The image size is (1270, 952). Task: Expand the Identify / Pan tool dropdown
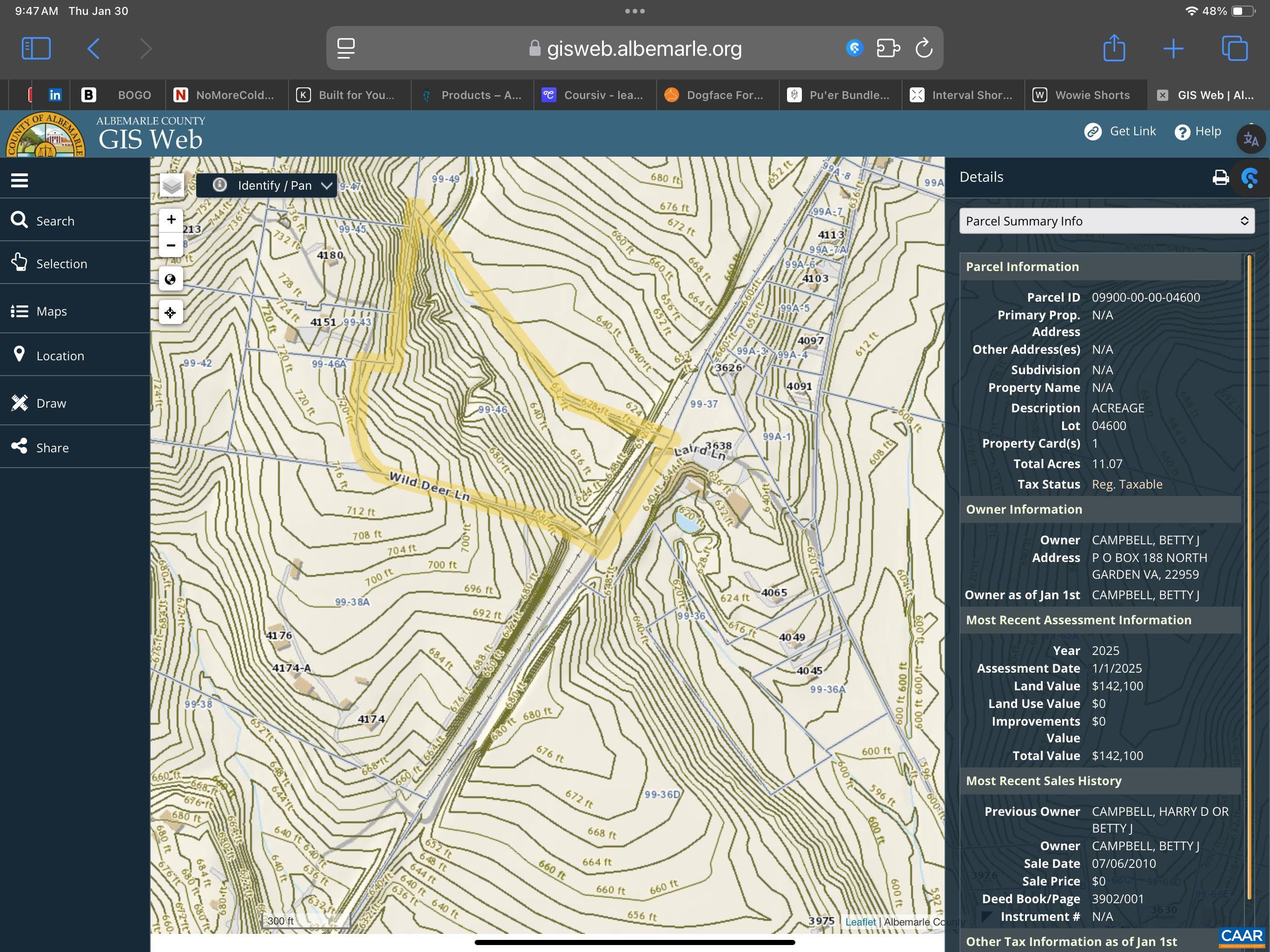[266, 185]
